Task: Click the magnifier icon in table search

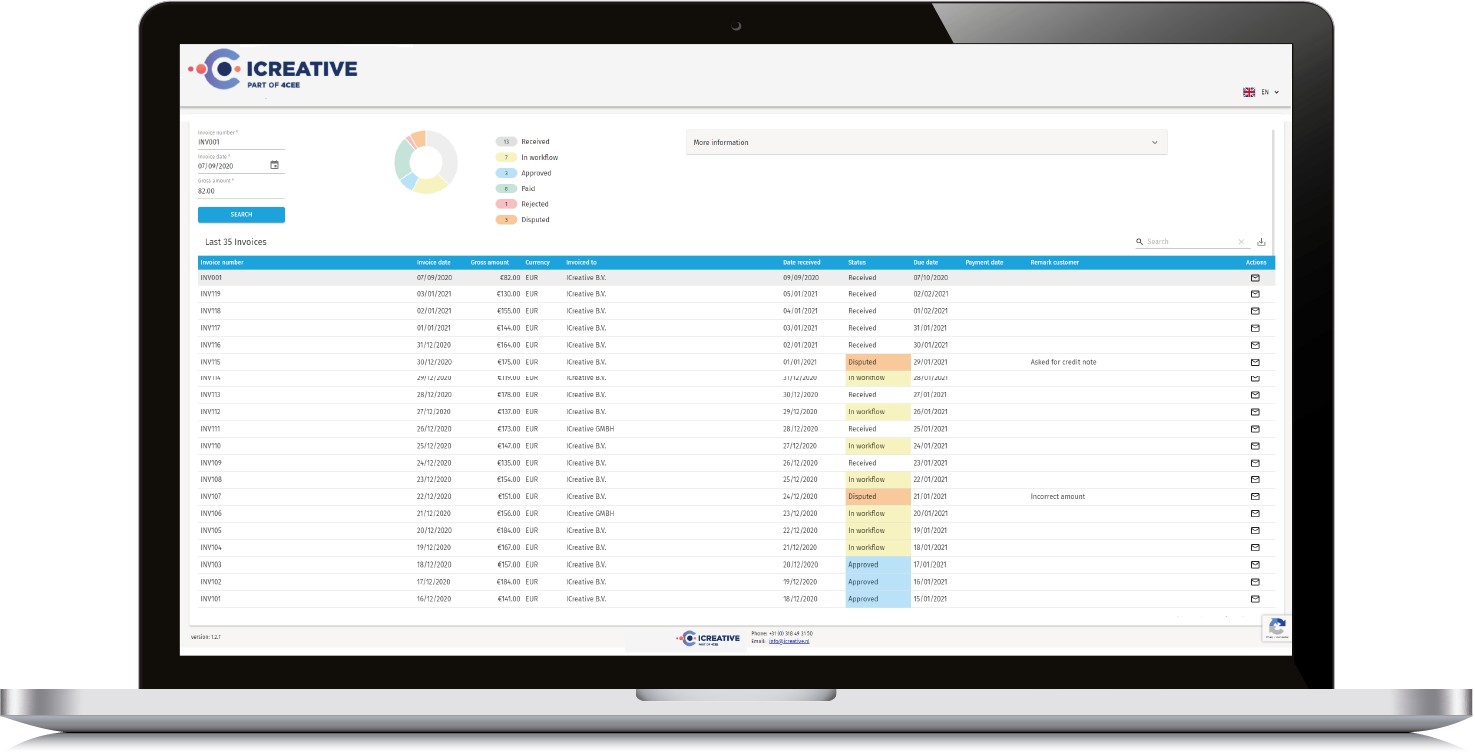Action: (1140, 242)
